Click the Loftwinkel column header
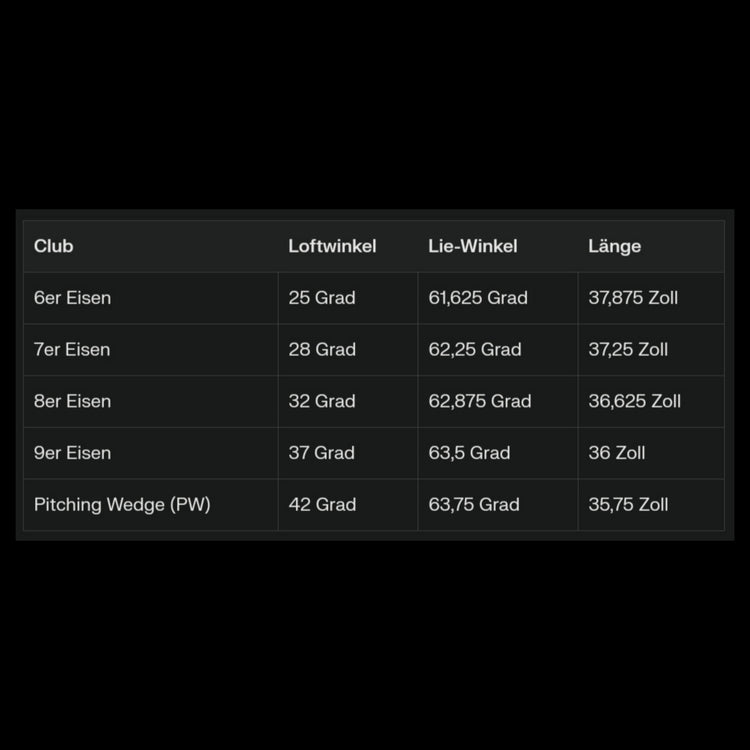 pyautogui.click(x=332, y=246)
